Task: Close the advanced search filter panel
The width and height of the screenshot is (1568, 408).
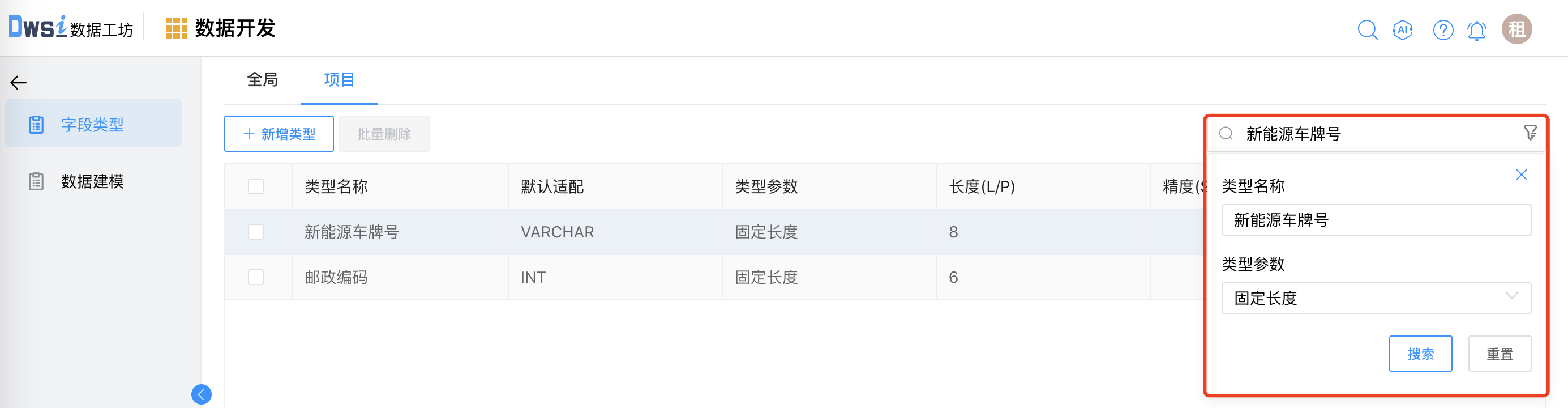Action: pyautogui.click(x=1521, y=175)
